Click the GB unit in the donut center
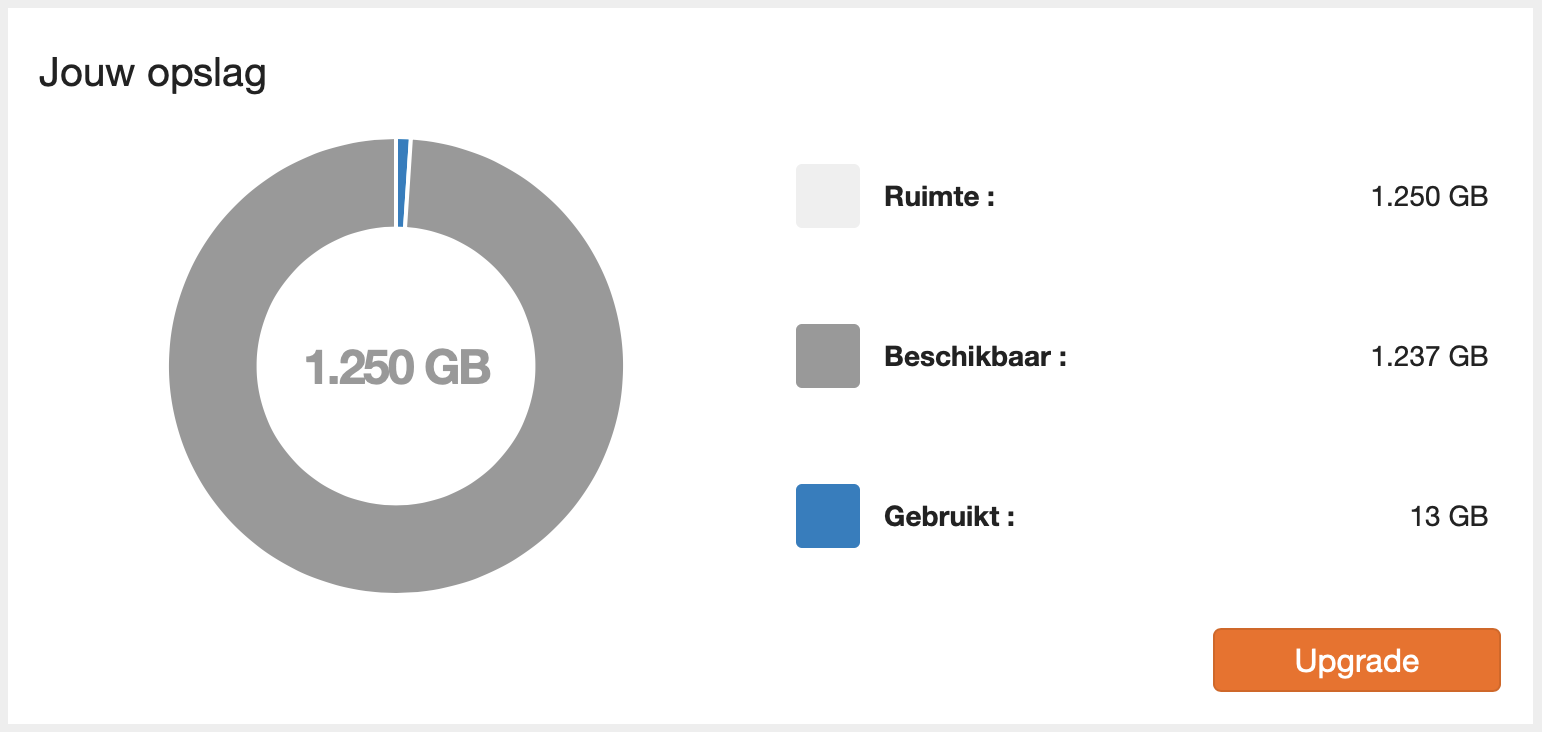Screen dimensions: 1542x732 pos(458,367)
